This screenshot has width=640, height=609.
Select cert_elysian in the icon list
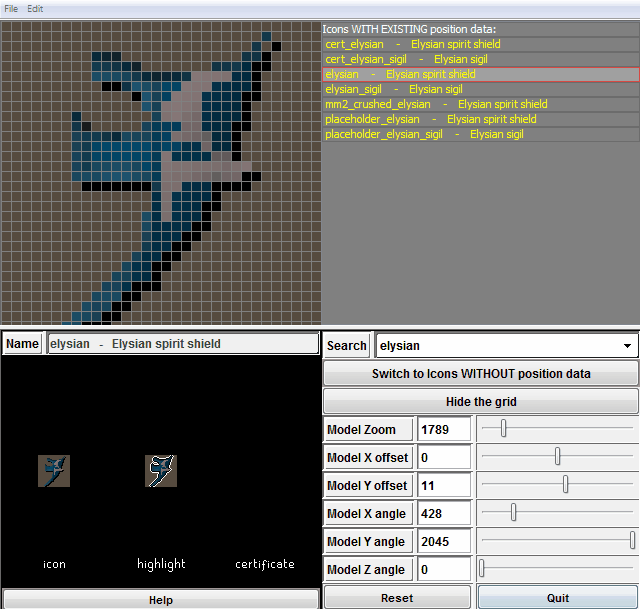click(481, 44)
